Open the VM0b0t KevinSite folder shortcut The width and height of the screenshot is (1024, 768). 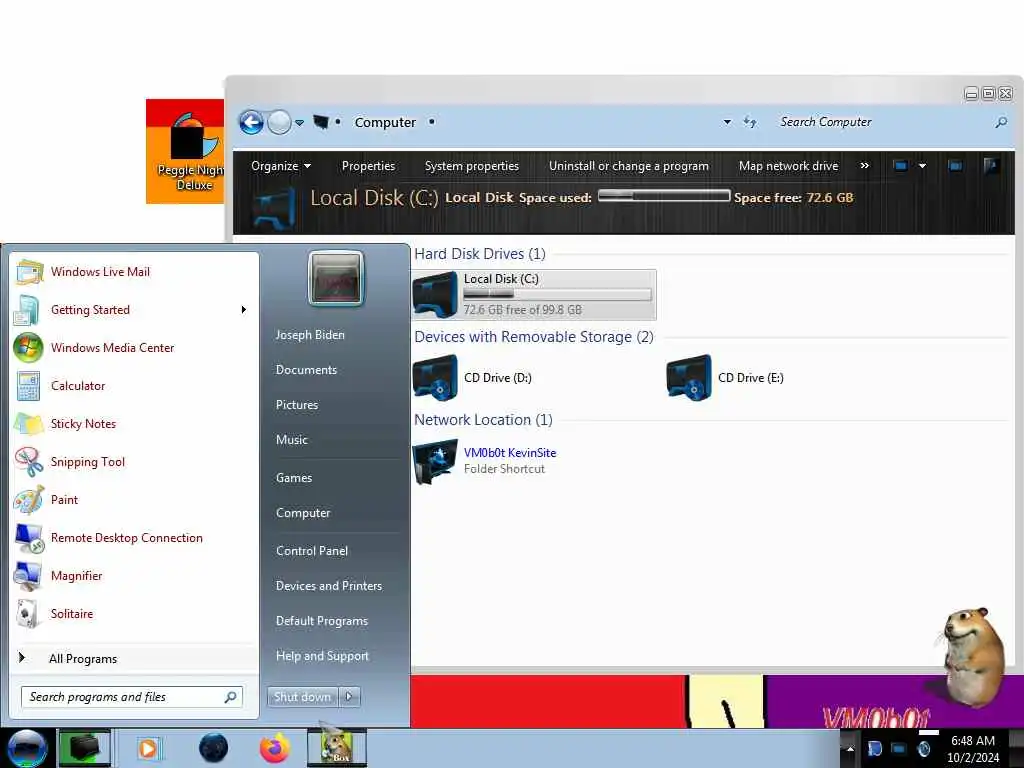coord(485,460)
